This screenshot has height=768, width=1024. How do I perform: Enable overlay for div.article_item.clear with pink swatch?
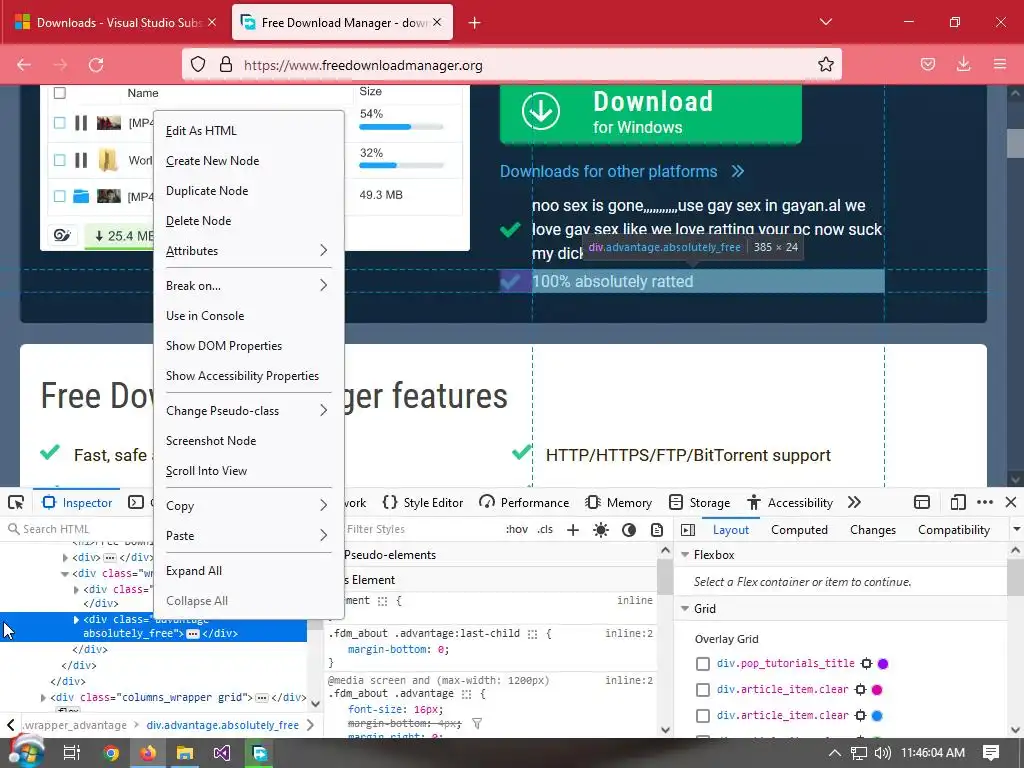point(703,690)
